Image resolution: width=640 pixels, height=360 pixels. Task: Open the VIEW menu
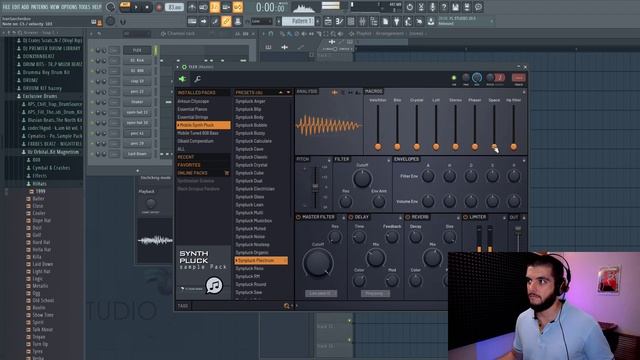pyautogui.click(x=54, y=7)
